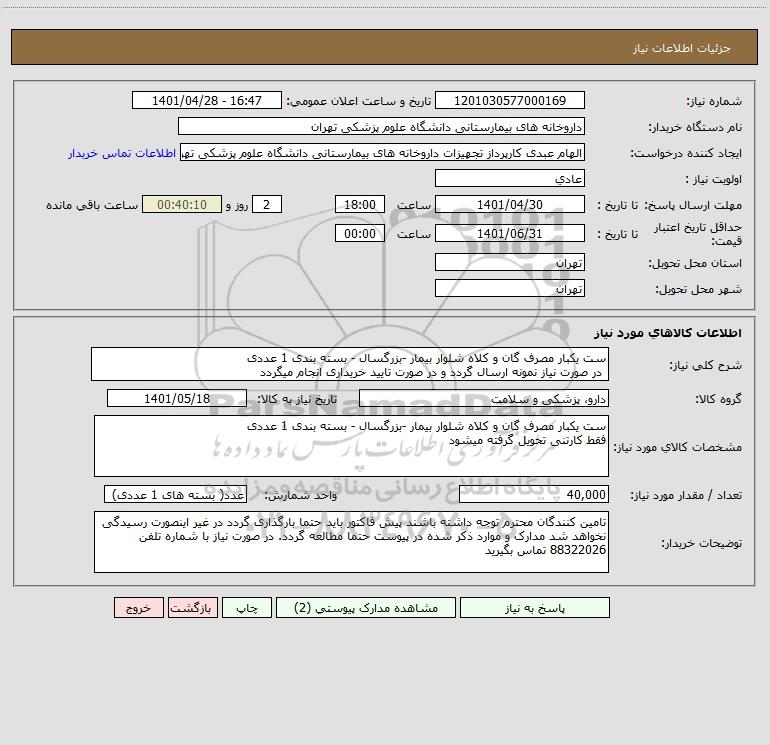
Task: Click the label شهر محل تحویل:
Action: point(699,289)
